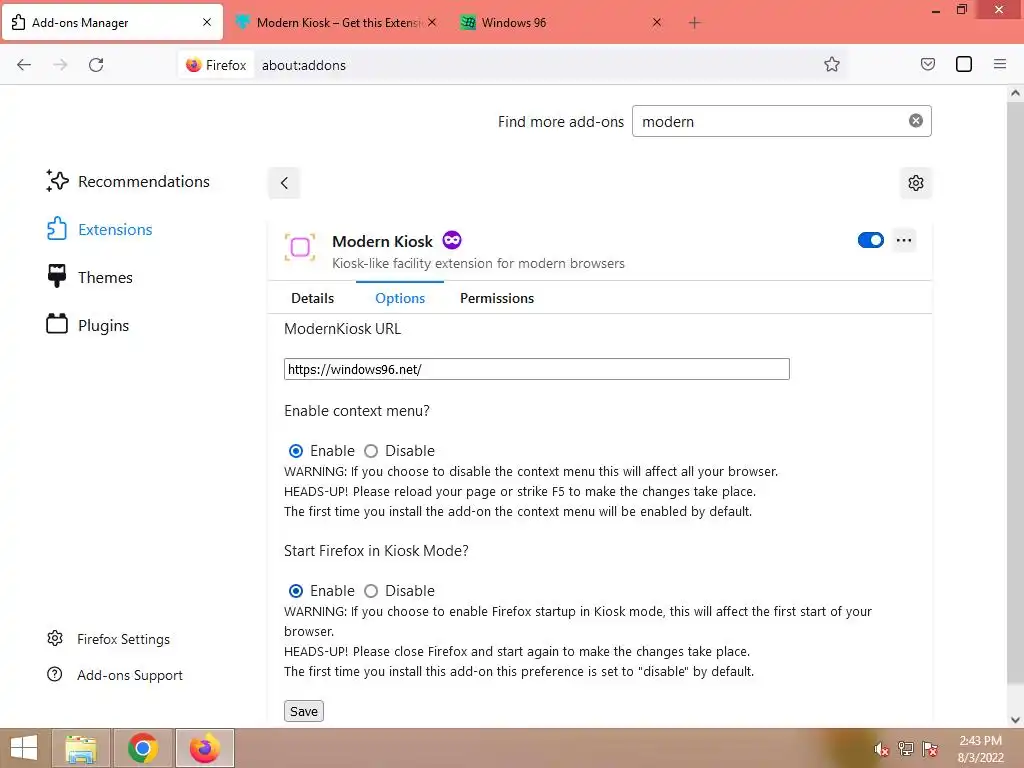The image size is (1024, 768).
Task: Return to the extension list via back chevron
Action: click(x=284, y=183)
